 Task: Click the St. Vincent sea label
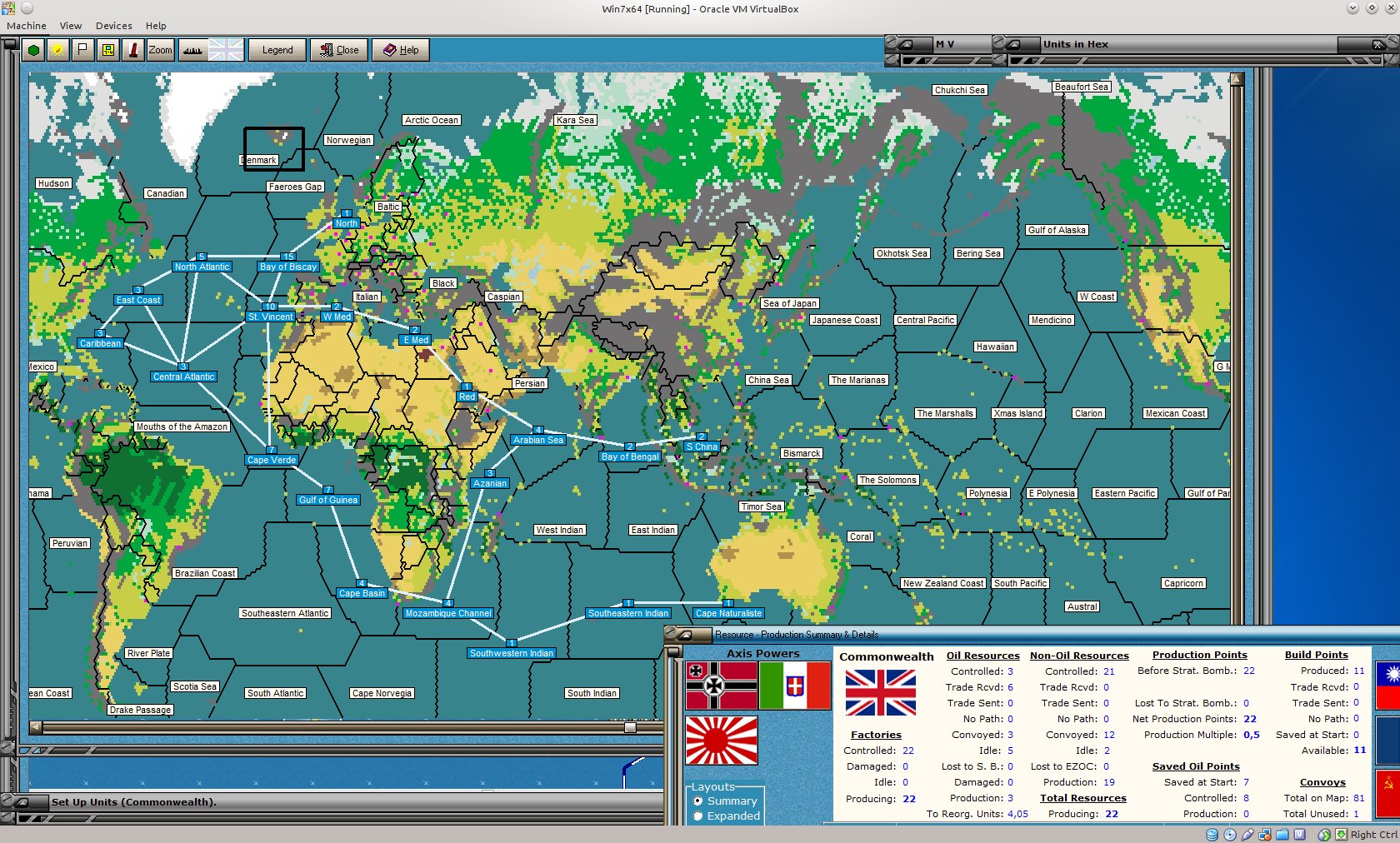tap(271, 317)
